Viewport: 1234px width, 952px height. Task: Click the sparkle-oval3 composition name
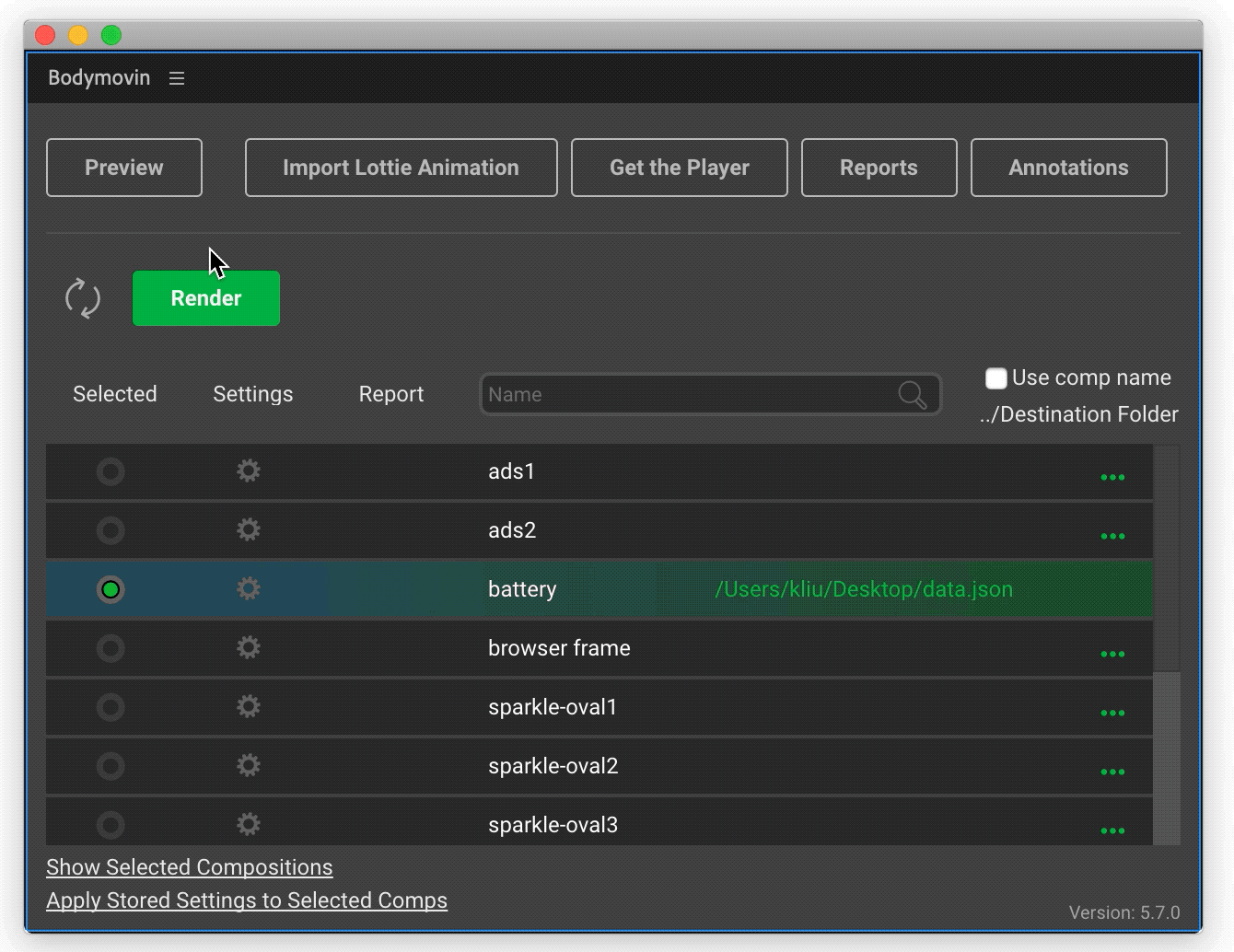point(553,825)
